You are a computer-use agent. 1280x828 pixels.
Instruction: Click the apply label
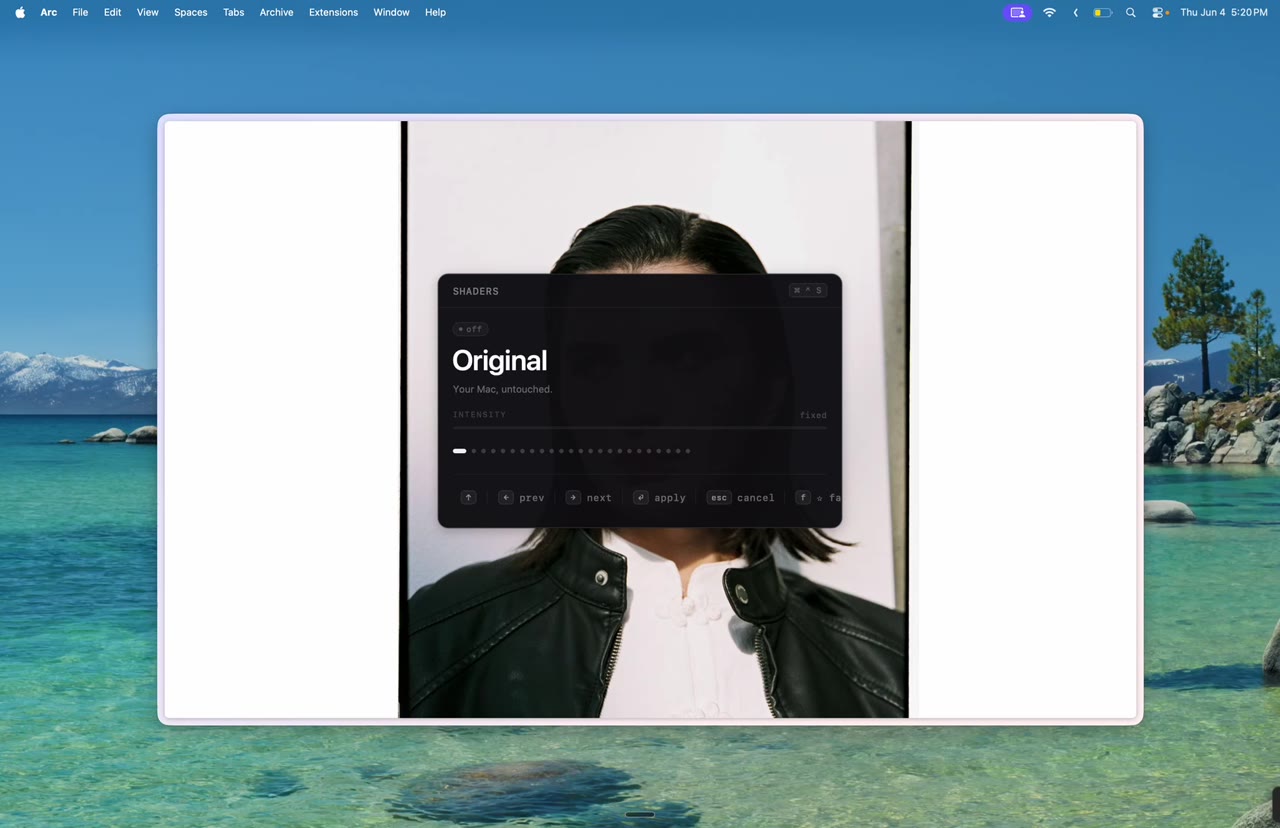click(x=670, y=498)
